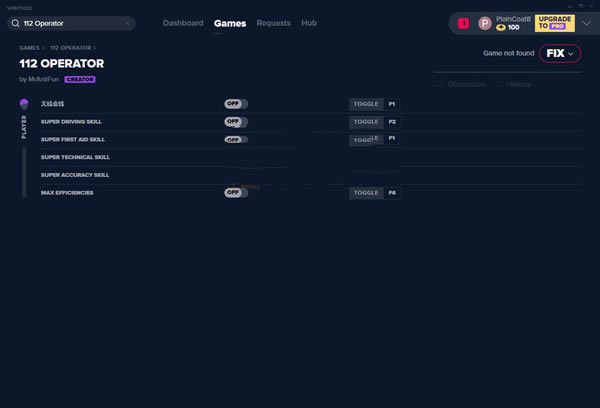Click TOGGLE hotkey for Super First Aid
The width and height of the screenshot is (600, 408).
click(366, 140)
